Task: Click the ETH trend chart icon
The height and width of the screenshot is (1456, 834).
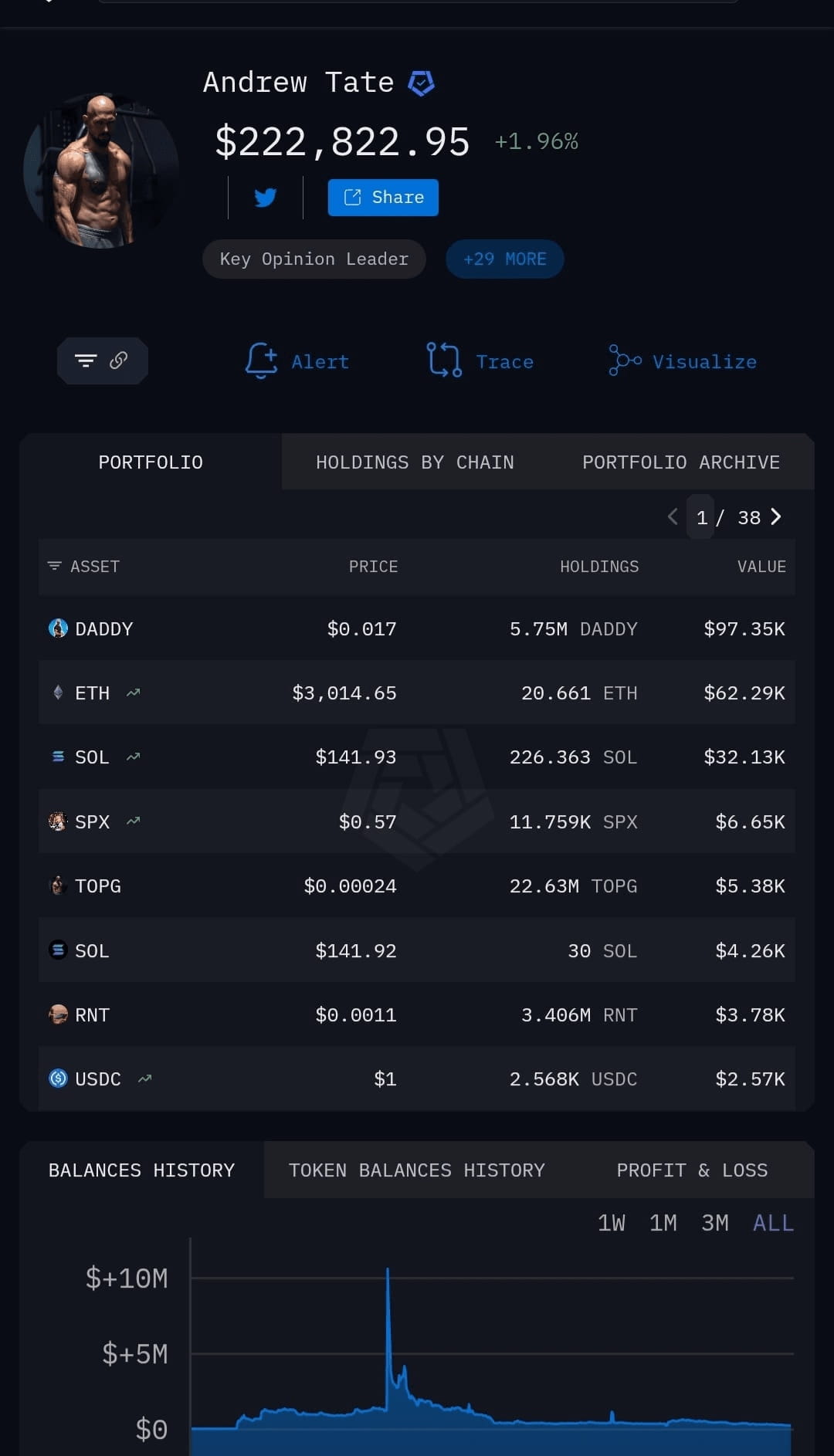Action: (x=134, y=692)
